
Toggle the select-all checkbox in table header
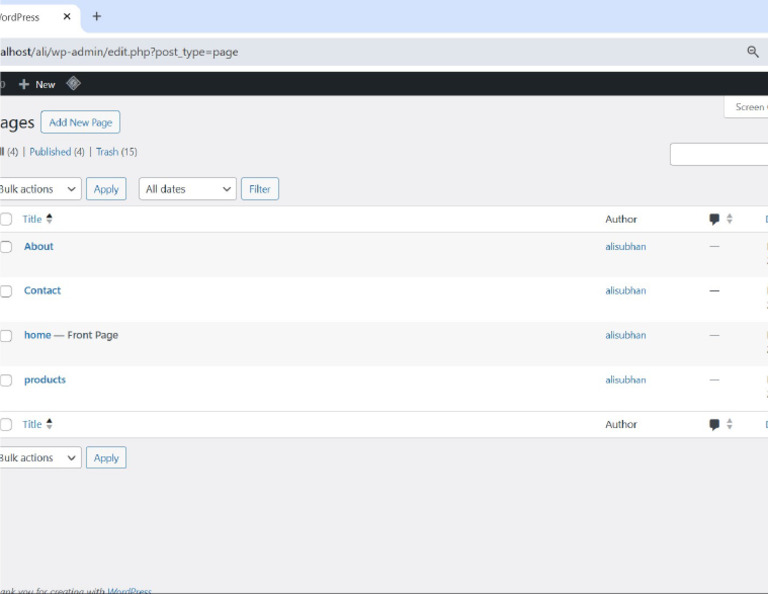6,219
